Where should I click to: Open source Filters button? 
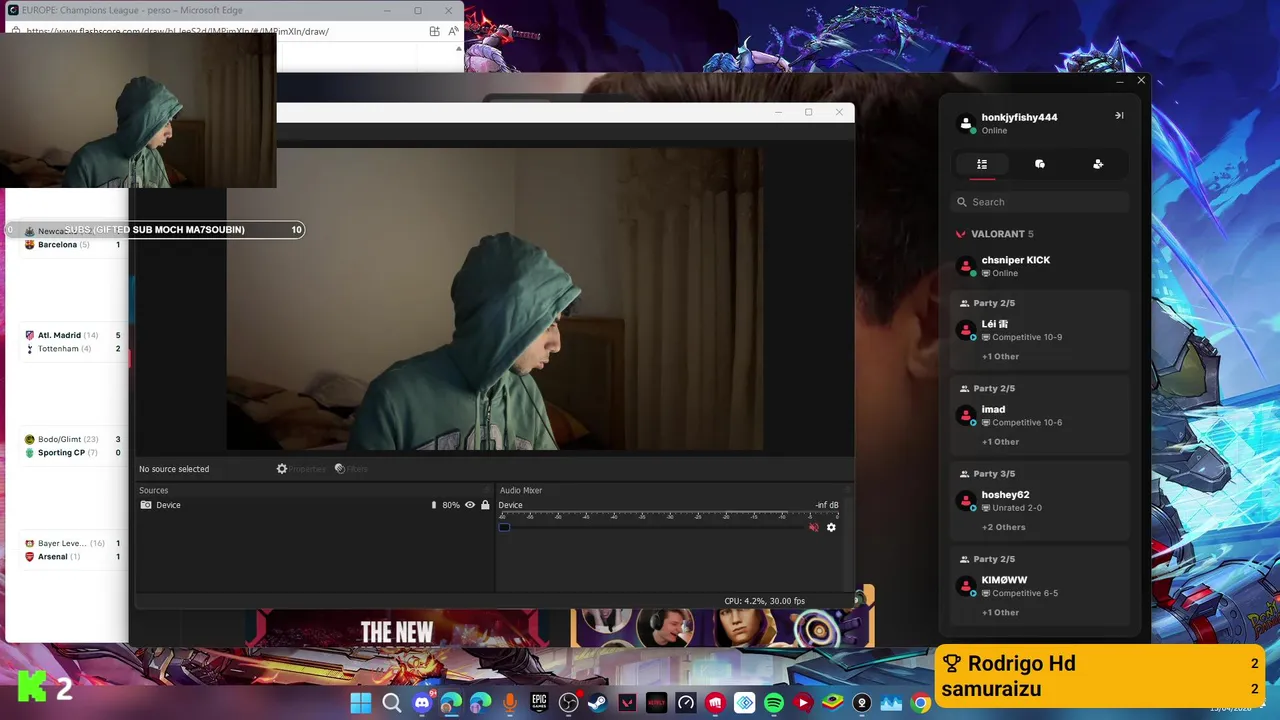(351, 469)
